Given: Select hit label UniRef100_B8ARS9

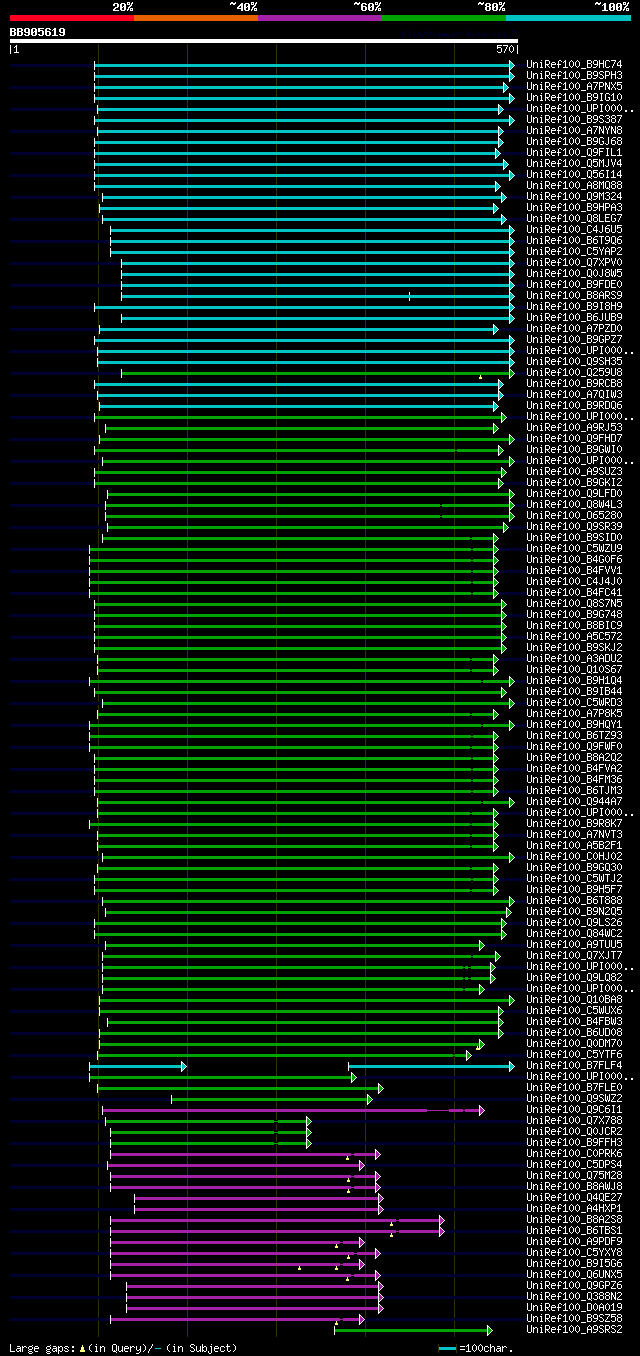Looking at the screenshot, I should pyautogui.click(x=574, y=296).
